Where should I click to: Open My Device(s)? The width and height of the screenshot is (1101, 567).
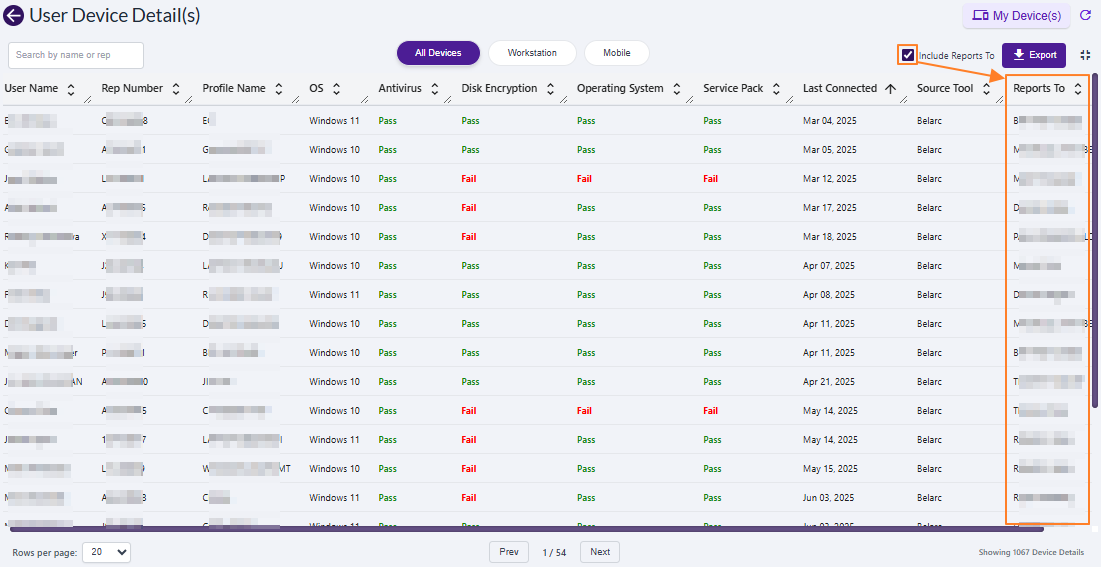[1016, 15]
